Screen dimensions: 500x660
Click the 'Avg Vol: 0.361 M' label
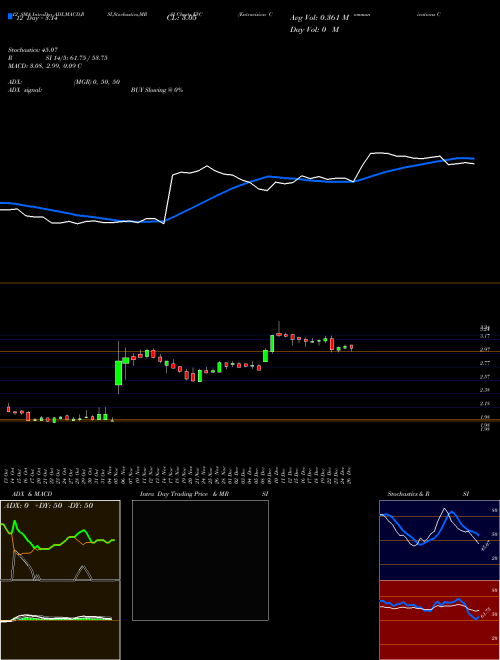(x=319, y=18)
